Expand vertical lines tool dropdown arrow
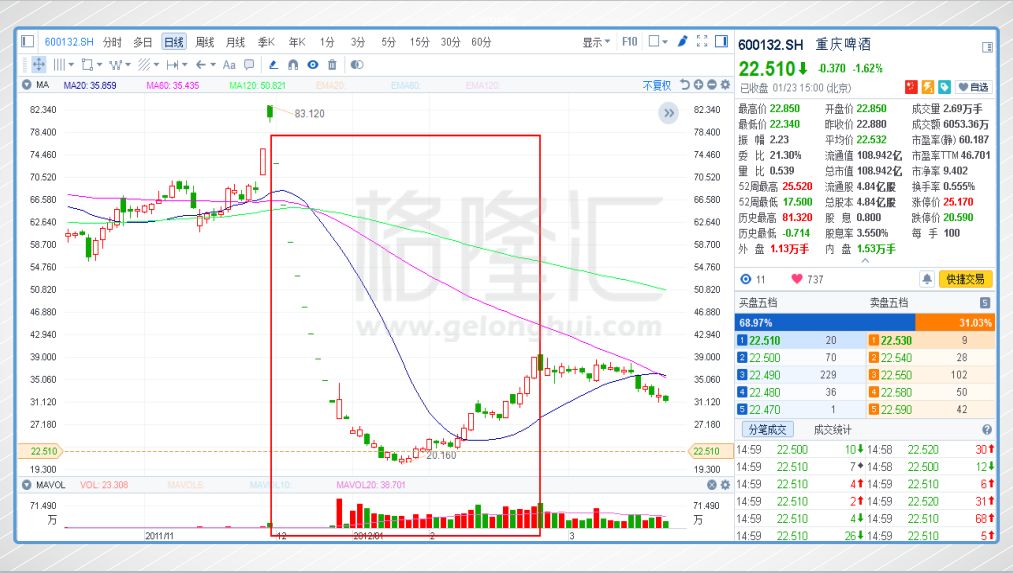 (71, 65)
